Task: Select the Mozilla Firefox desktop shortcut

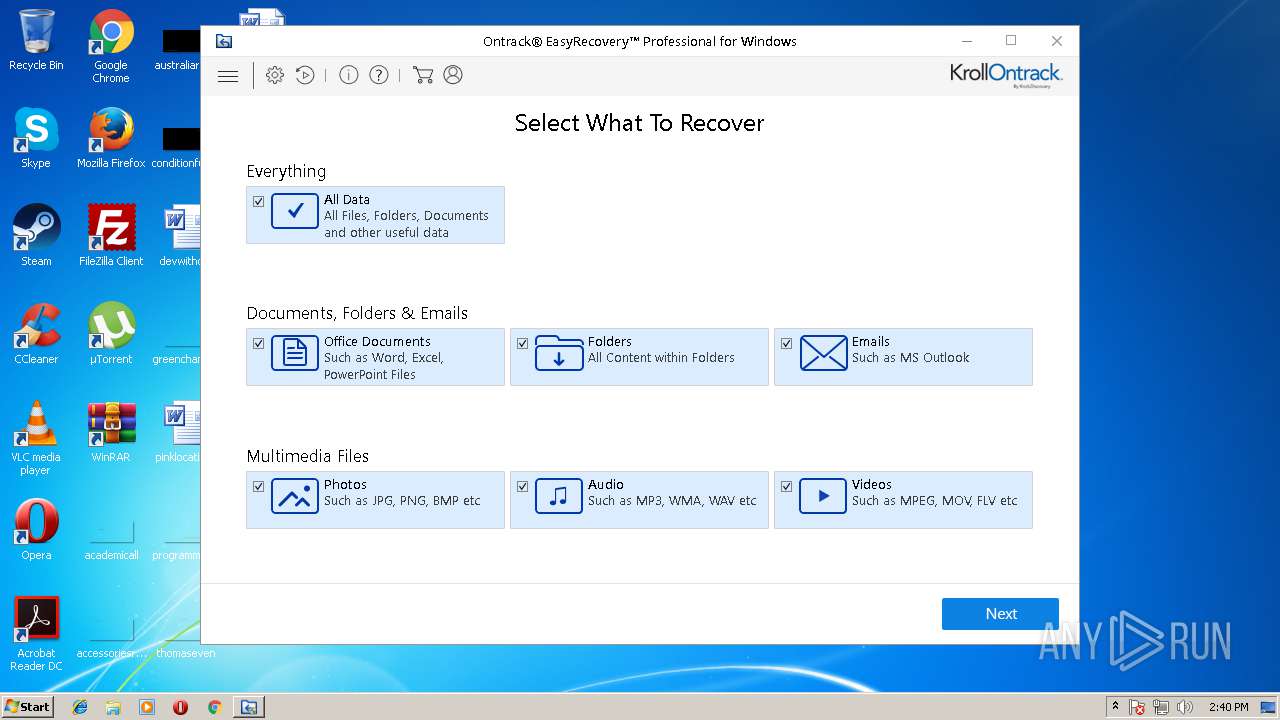Action: click(x=111, y=139)
